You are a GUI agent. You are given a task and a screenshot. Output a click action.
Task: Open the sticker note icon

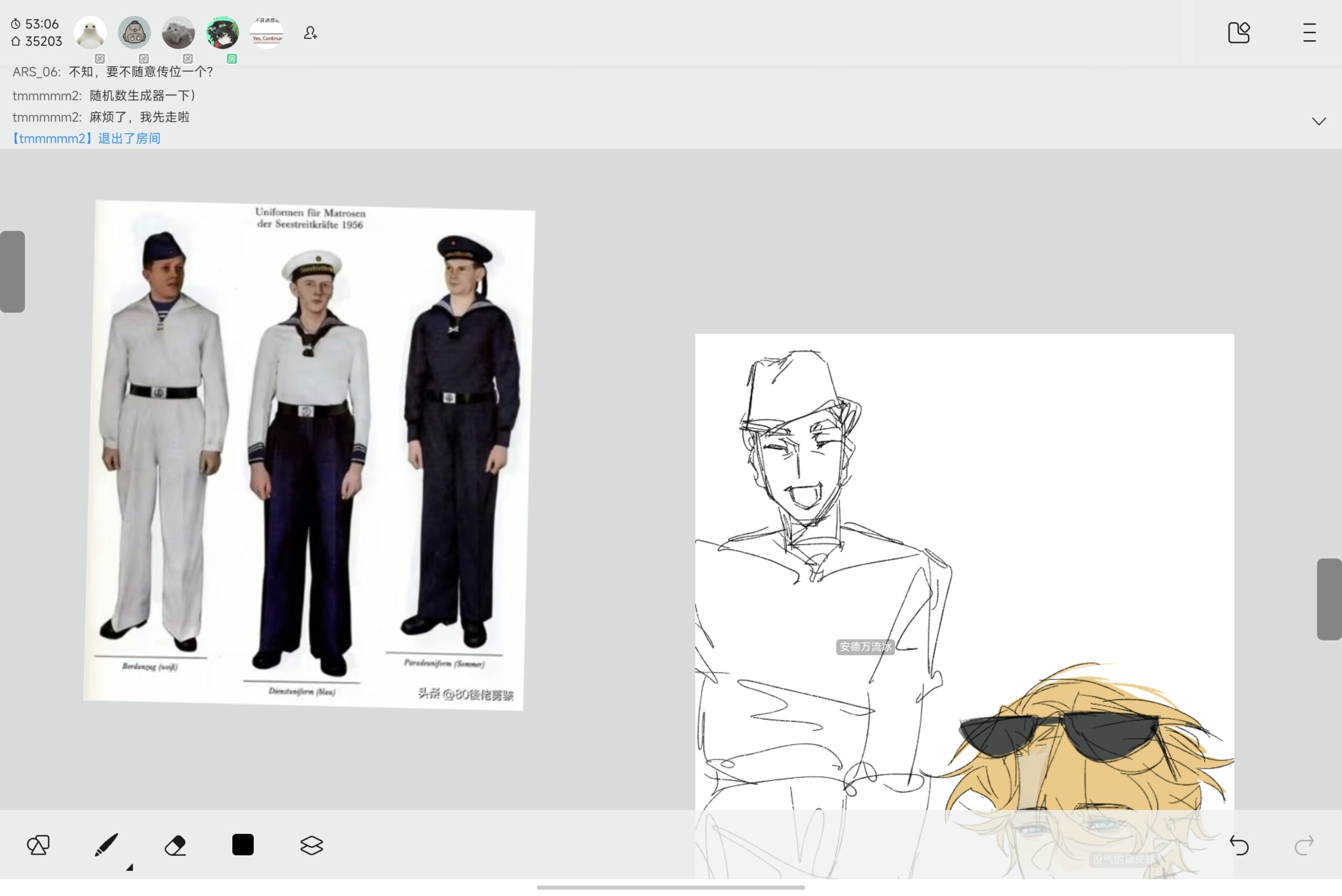1239,33
